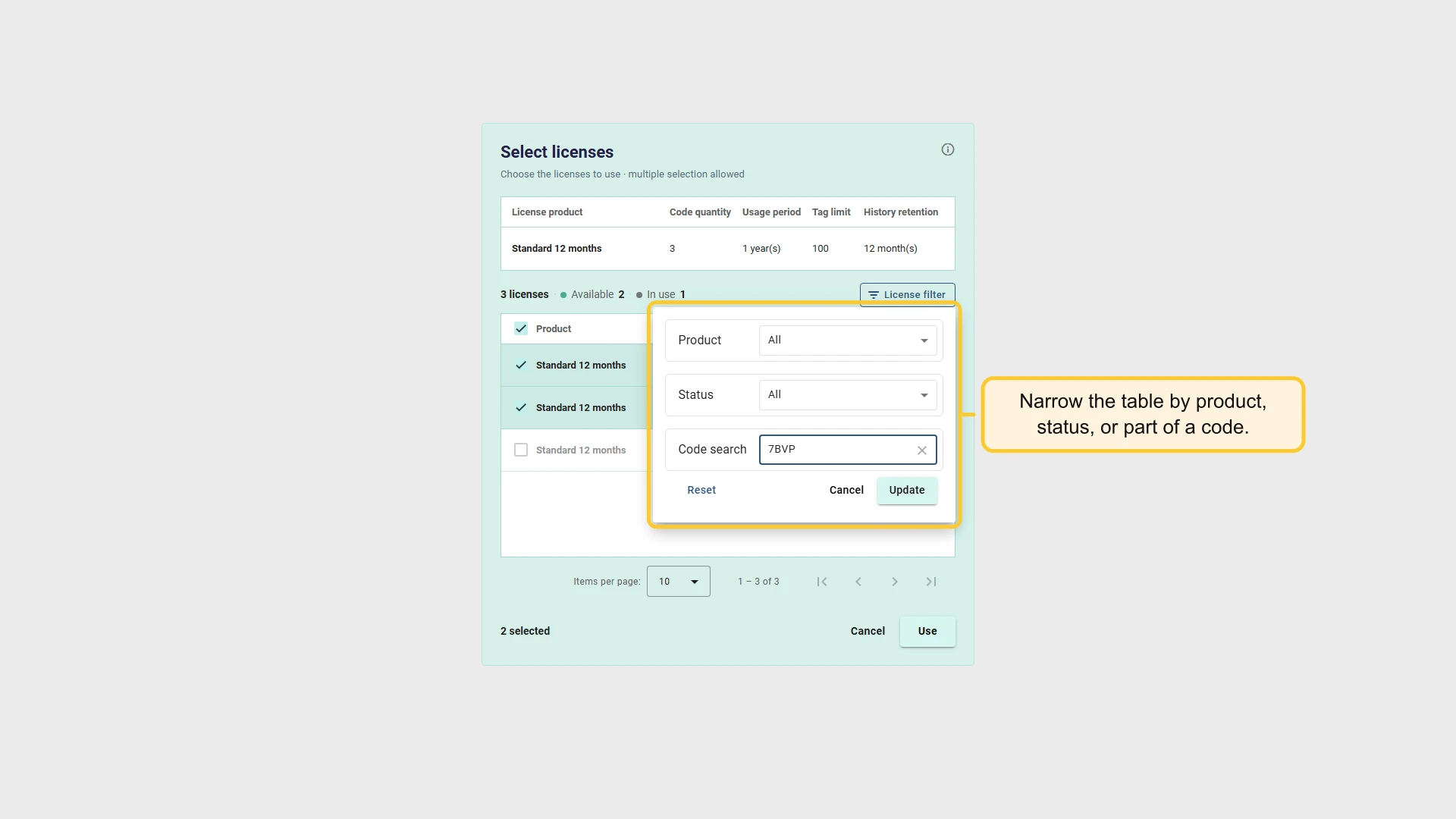The image size is (1456, 819).
Task: Click the 3 licenses count label
Action: [x=524, y=294]
